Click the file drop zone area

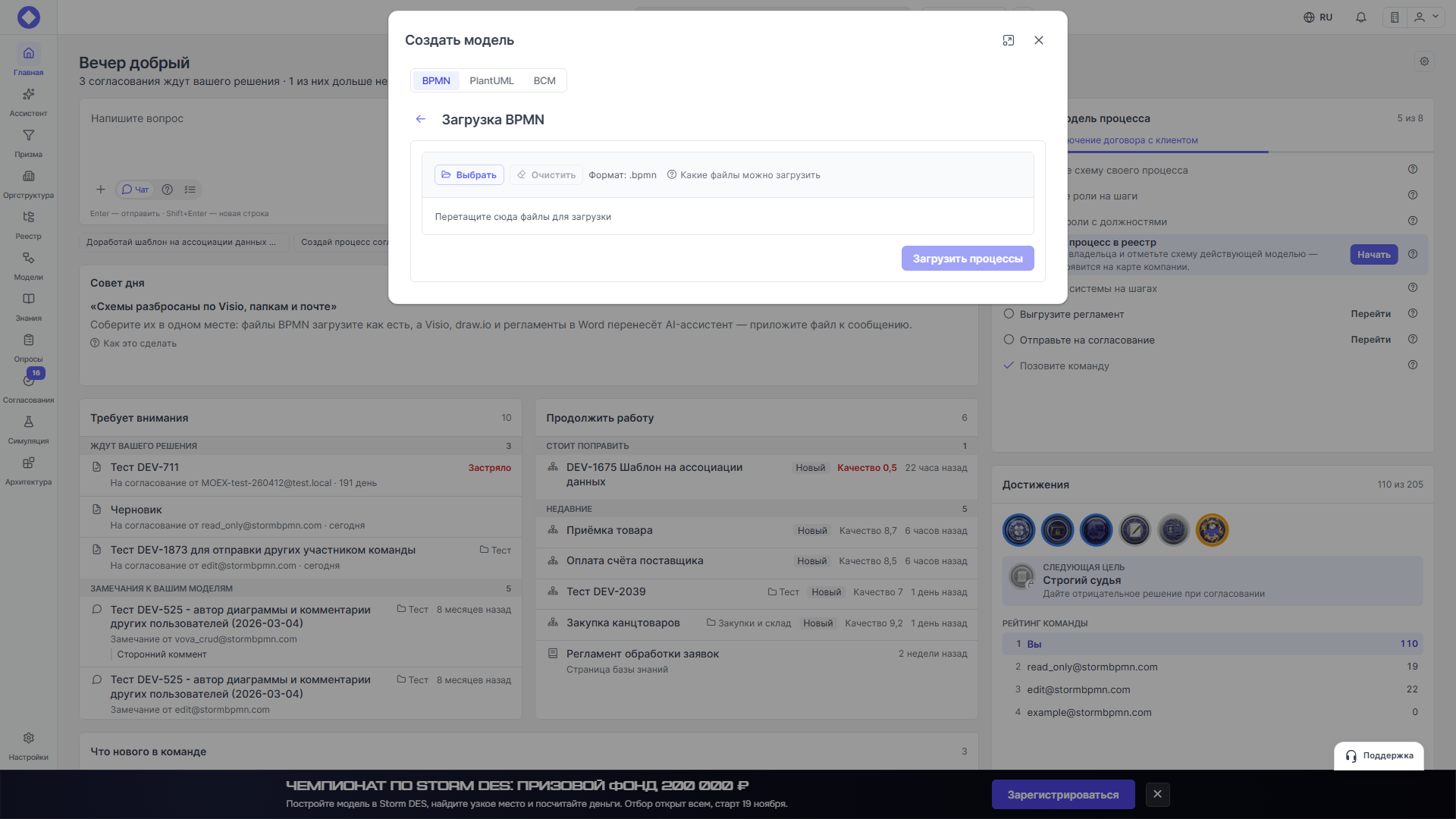point(727,217)
